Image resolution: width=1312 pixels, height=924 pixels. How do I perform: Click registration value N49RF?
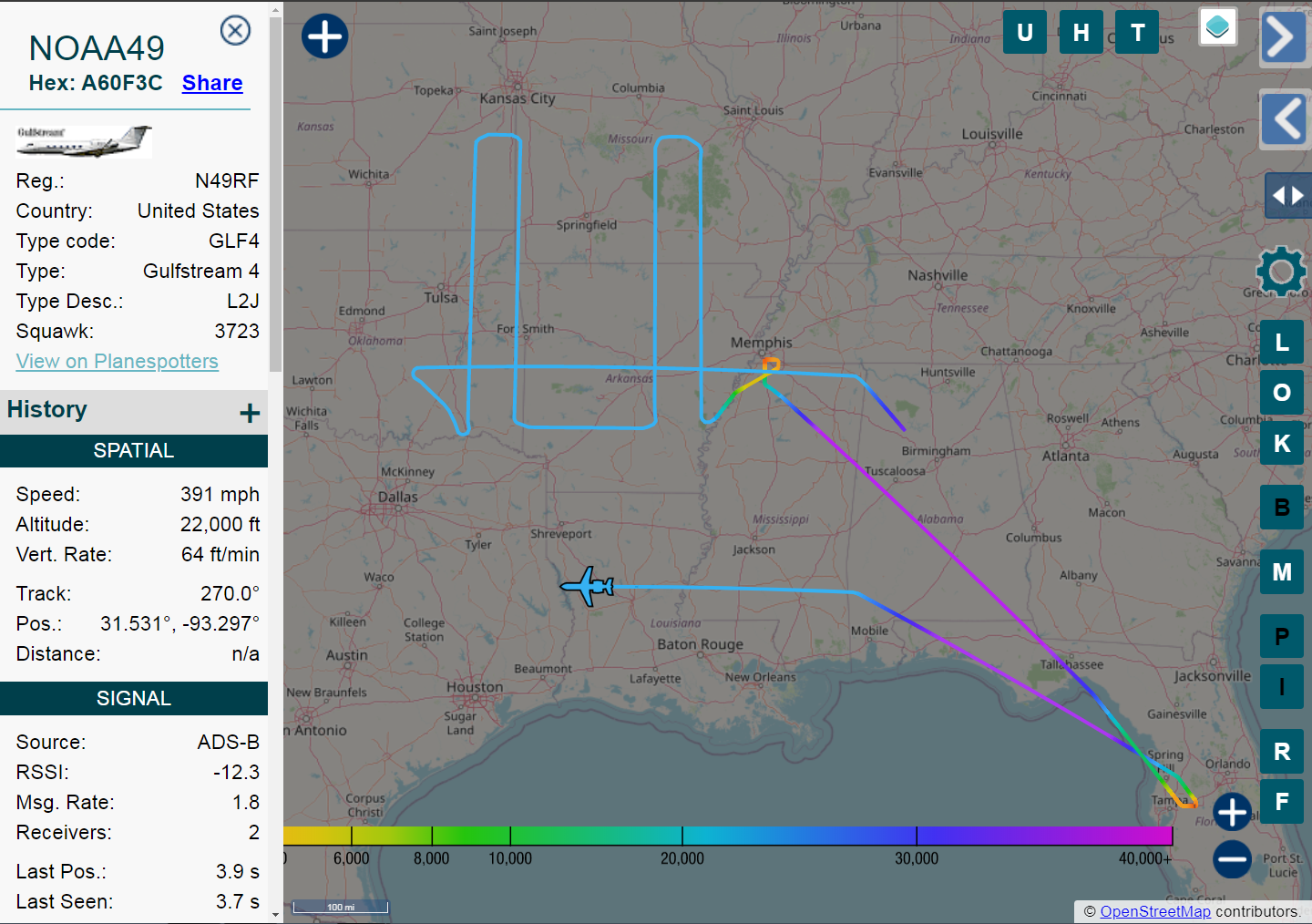point(227,181)
